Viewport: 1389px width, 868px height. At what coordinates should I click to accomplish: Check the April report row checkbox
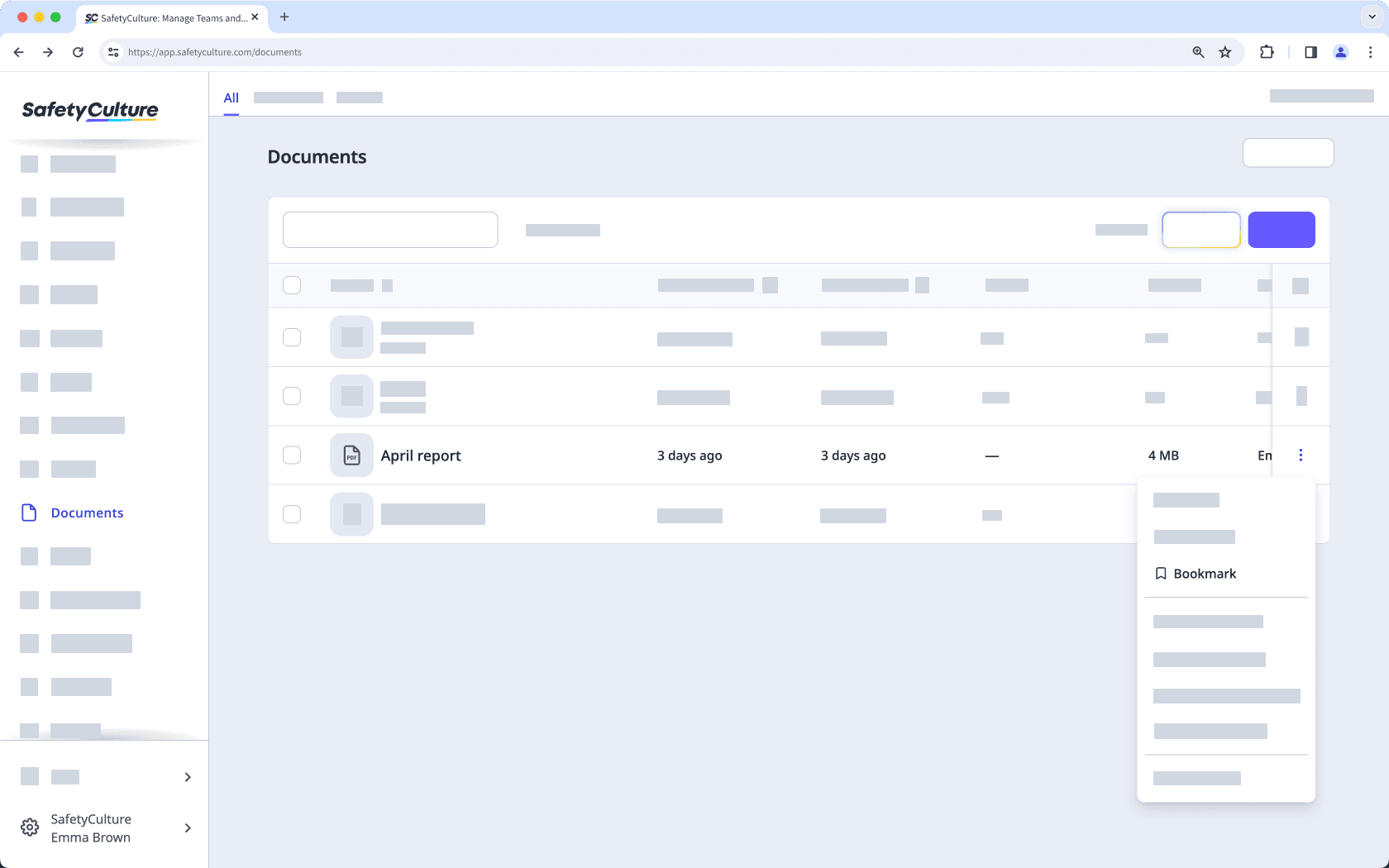pyautogui.click(x=292, y=455)
